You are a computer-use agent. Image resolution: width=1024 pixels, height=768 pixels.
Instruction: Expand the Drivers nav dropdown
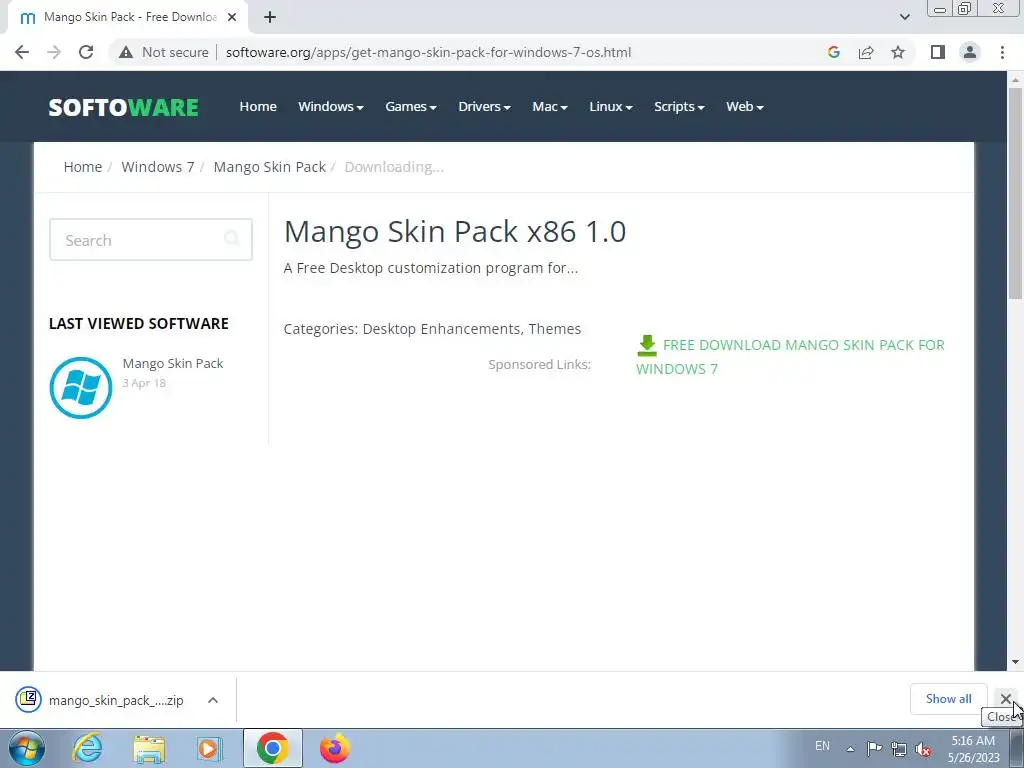(485, 106)
